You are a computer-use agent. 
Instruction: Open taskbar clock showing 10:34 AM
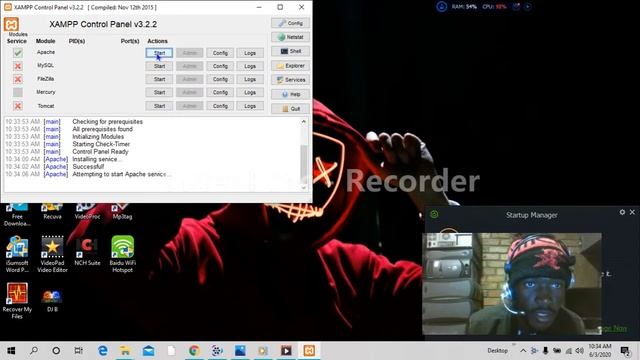coord(600,351)
